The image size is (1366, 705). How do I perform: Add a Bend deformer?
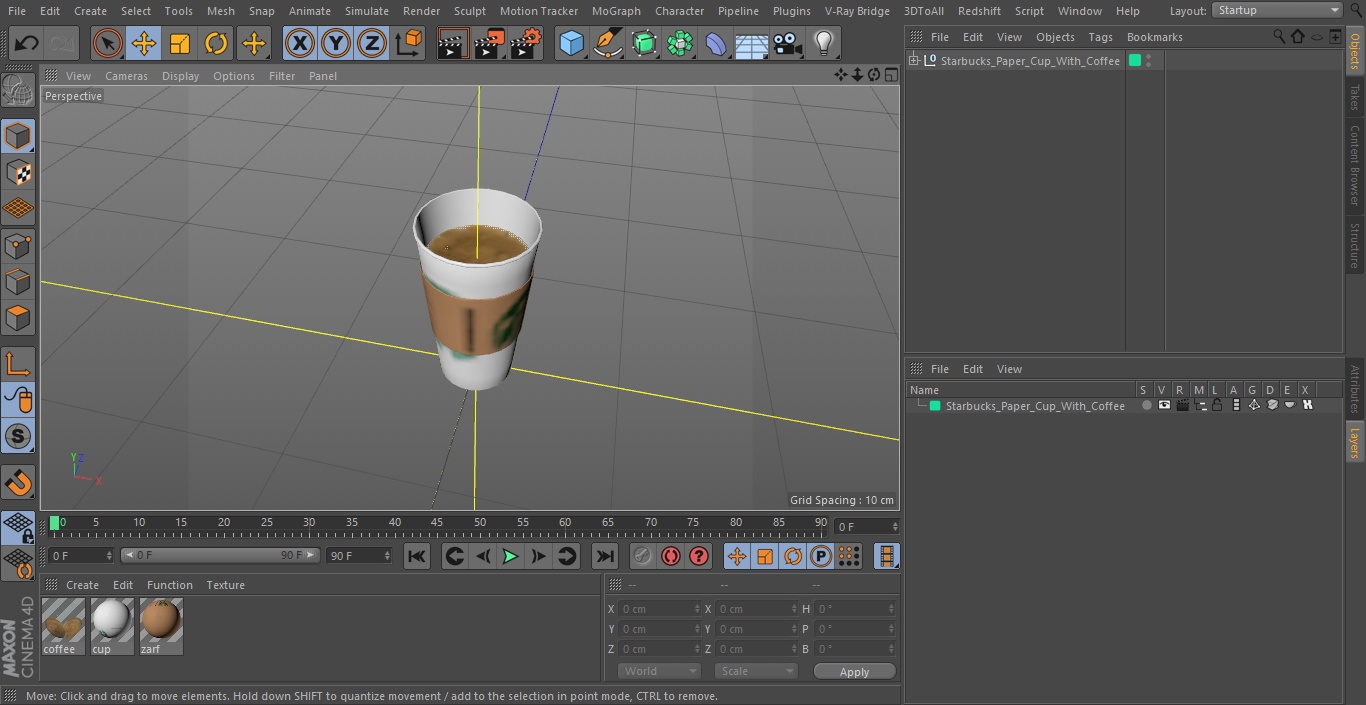point(716,43)
